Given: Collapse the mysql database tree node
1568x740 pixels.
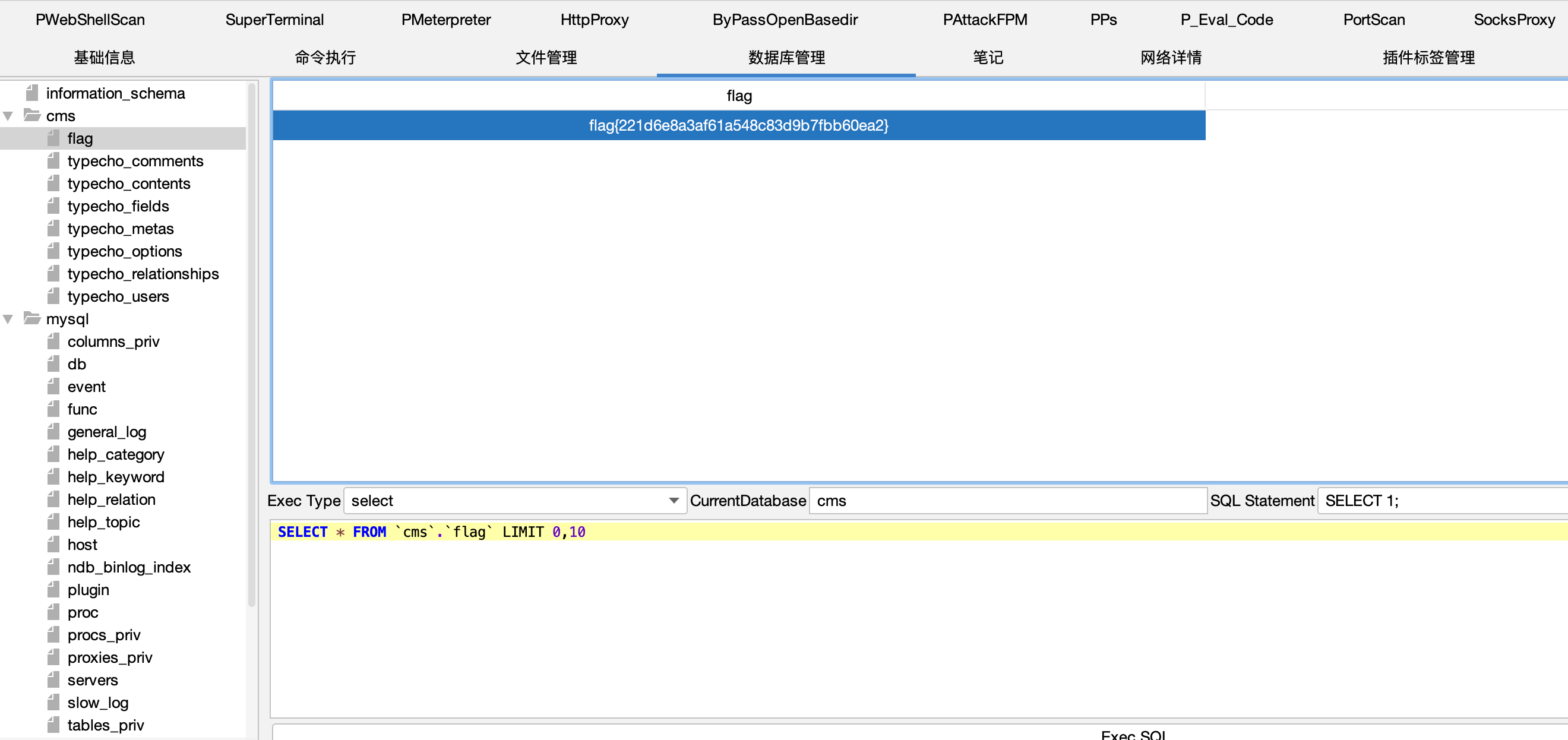Looking at the screenshot, I should point(8,319).
